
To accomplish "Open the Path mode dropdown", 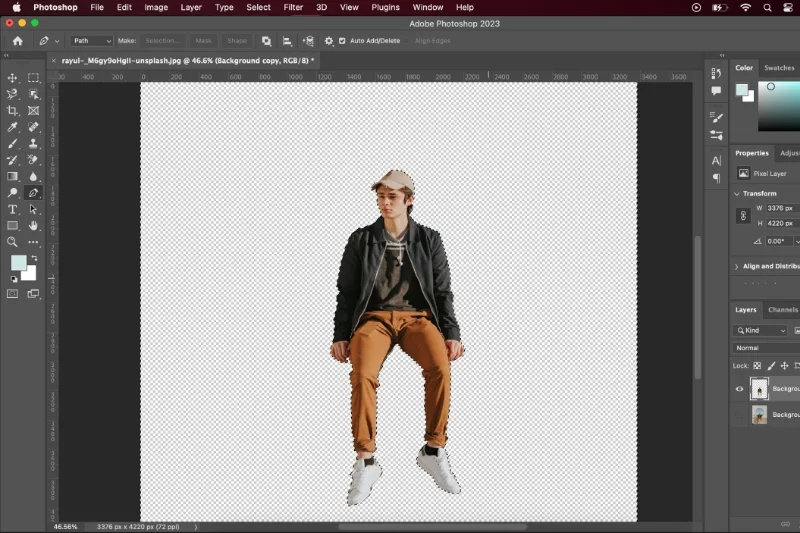I will coord(91,41).
